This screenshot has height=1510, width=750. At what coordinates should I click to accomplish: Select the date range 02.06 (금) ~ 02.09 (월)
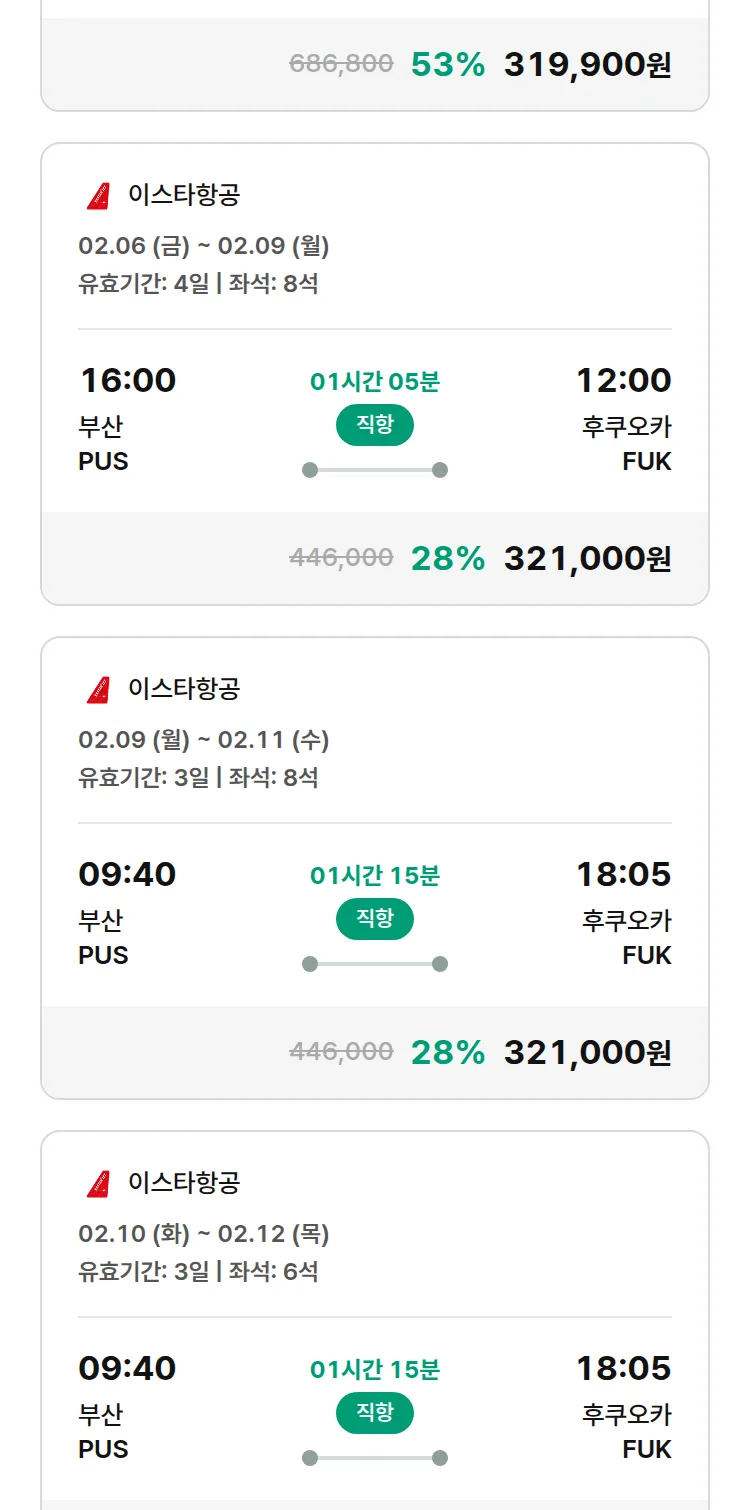204,246
